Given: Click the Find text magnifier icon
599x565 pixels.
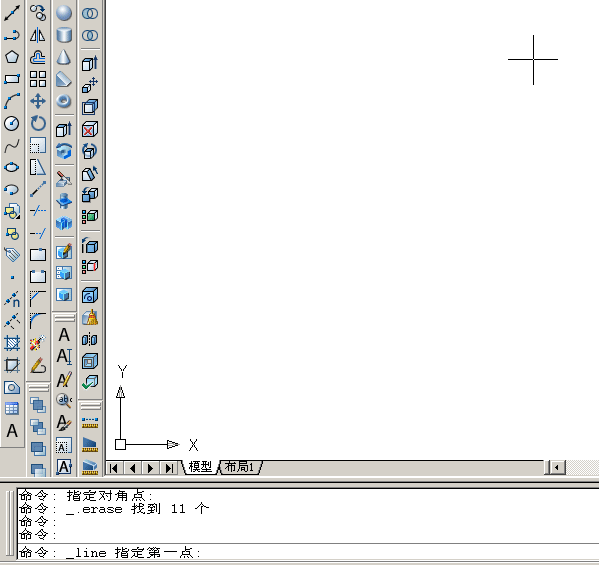Looking at the screenshot, I should click(x=64, y=401).
